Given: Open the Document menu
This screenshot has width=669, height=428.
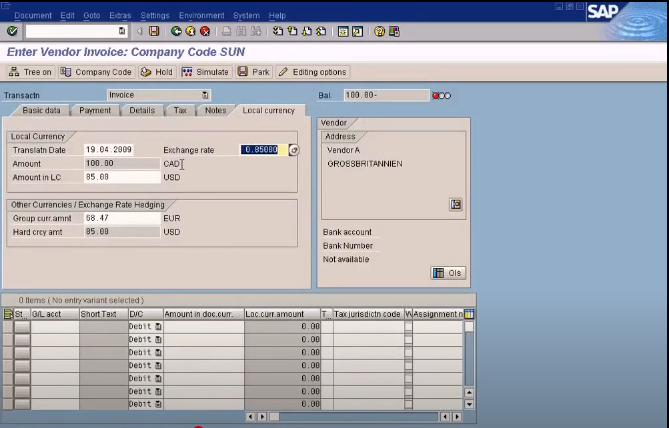Looking at the screenshot, I should (x=33, y=15).
